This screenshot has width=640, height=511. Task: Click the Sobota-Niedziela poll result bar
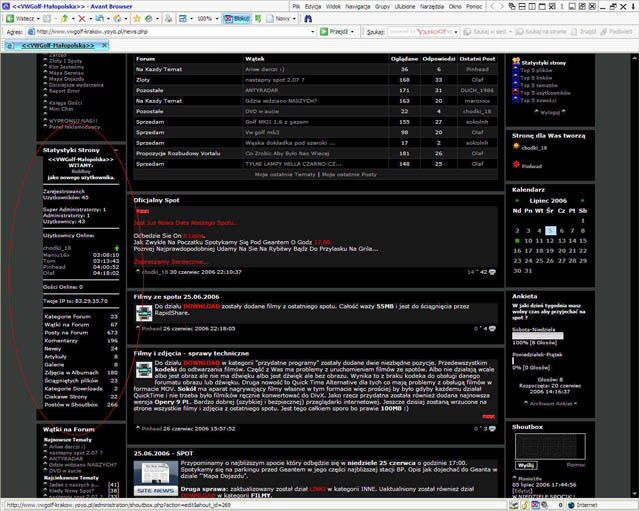538,336
